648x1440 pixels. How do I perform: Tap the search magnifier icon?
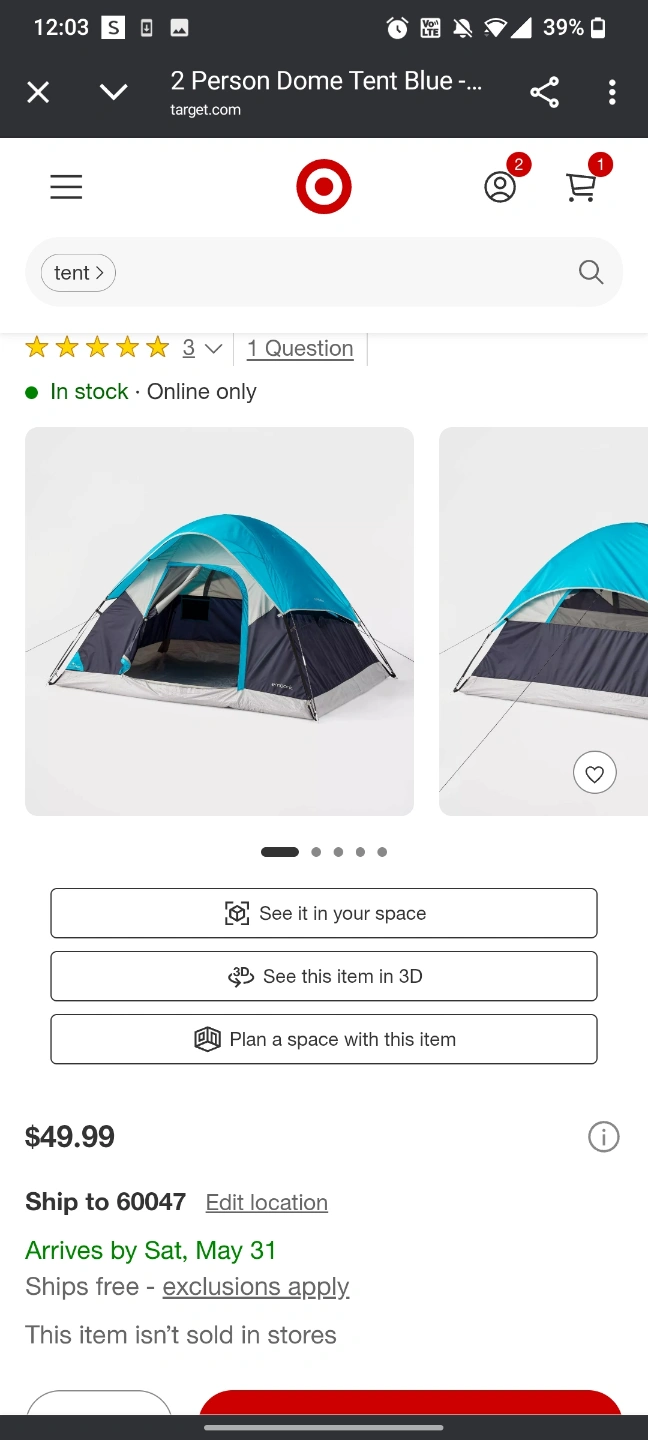591,272
